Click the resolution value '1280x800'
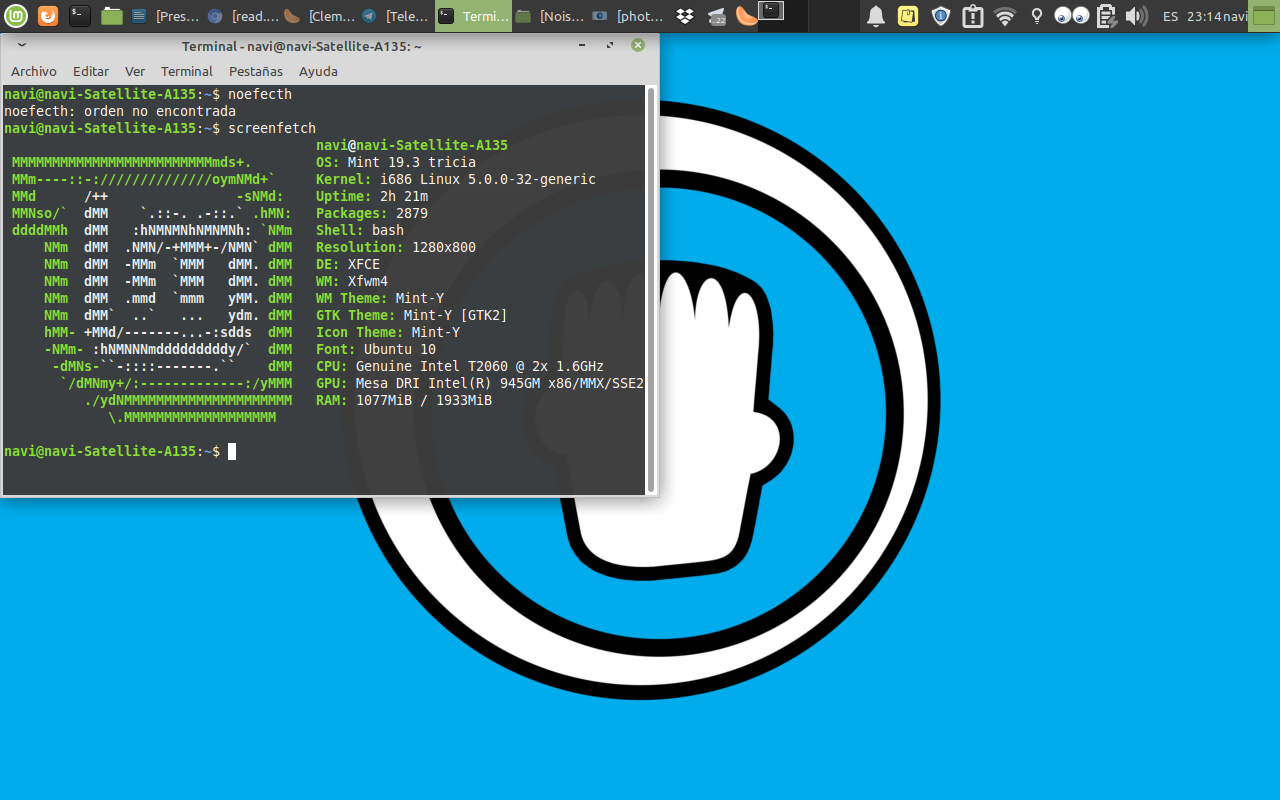Viewport: 1280px width, 800px height. point(444,247)
